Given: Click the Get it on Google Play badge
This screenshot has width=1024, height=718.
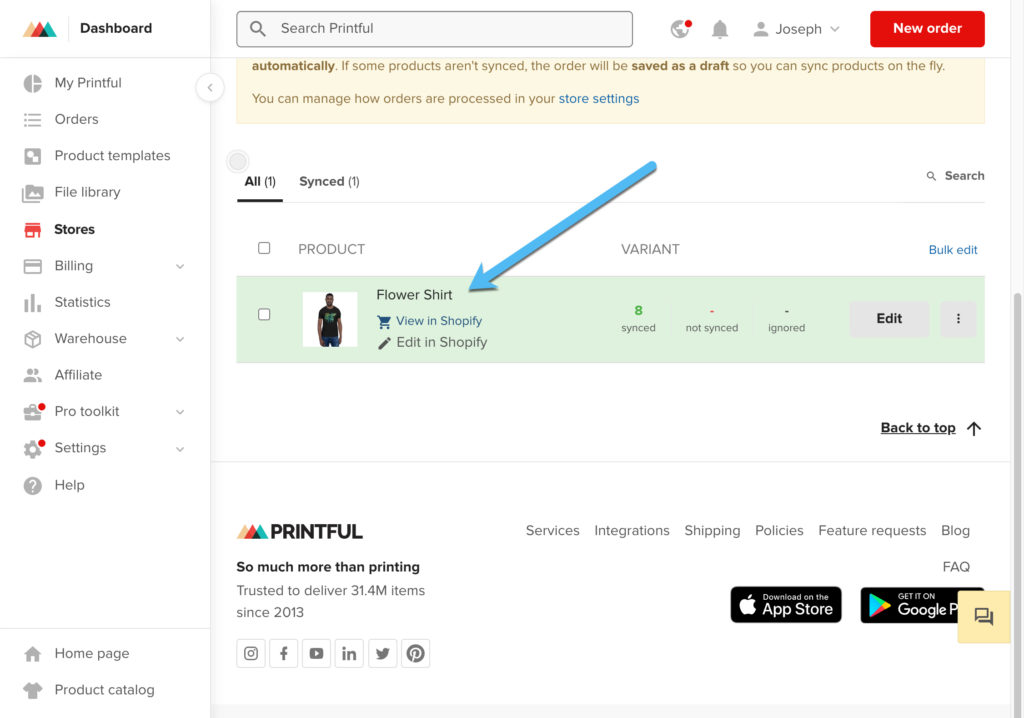Looking at the screenshot, I should pos(908,605).
